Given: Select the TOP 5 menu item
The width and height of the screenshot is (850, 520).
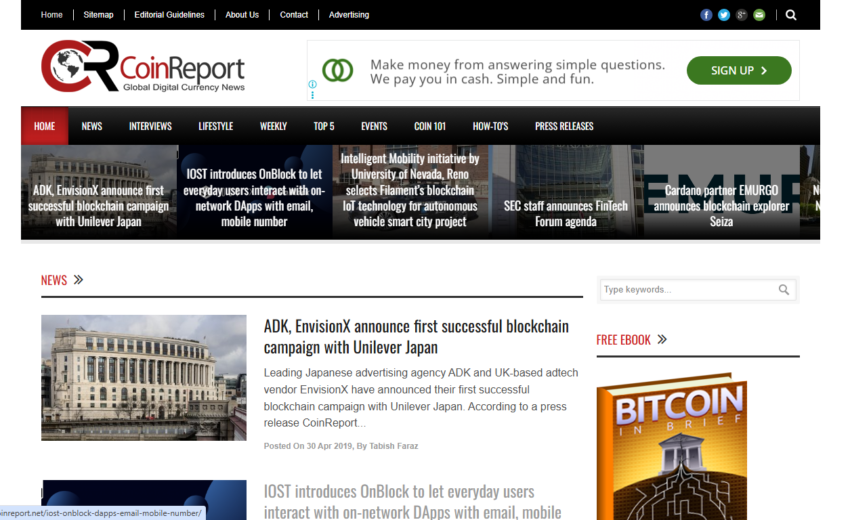Looking at the screenshot, I should 324,126.
